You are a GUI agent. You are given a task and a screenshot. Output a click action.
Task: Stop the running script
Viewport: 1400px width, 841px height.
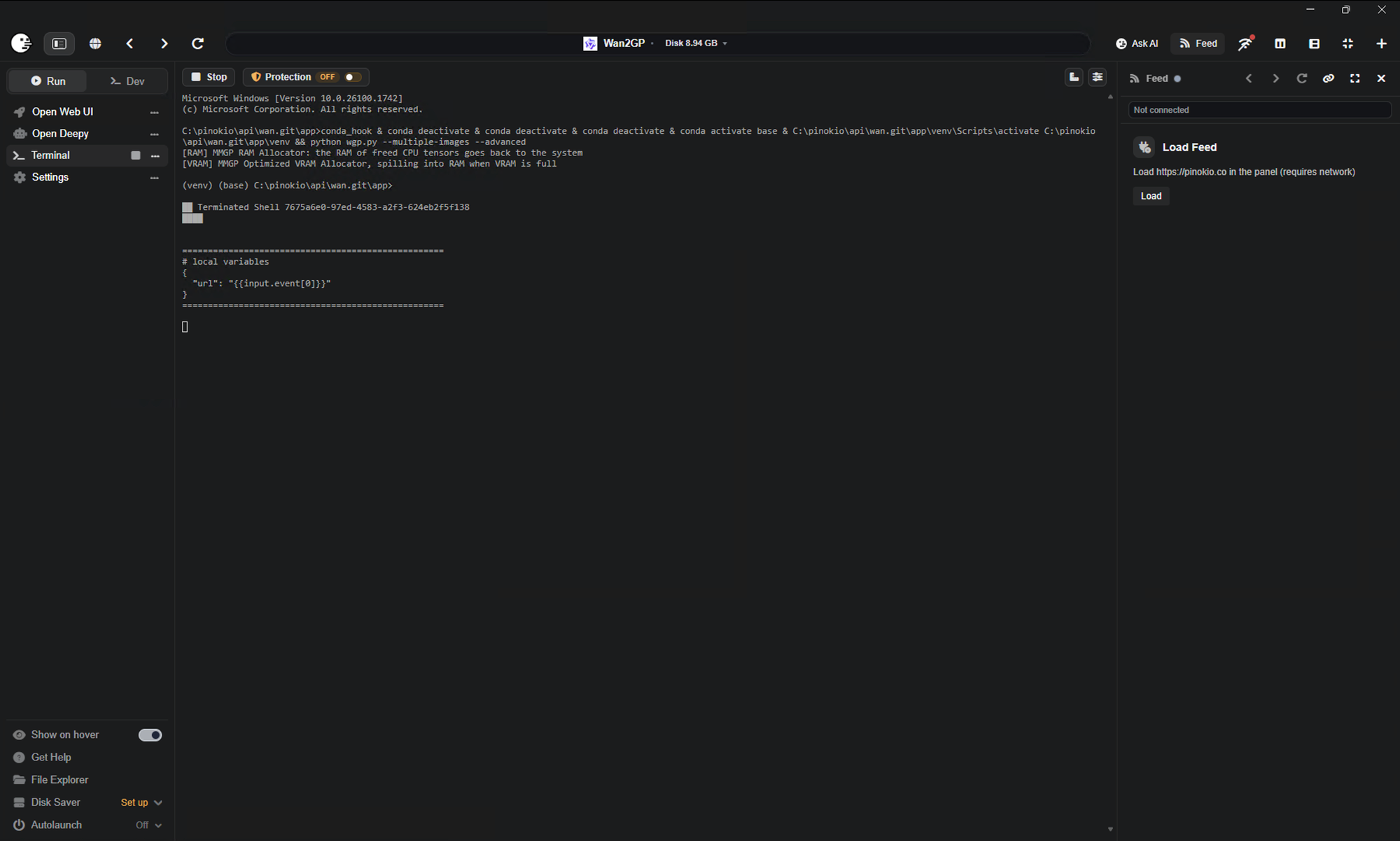tap(209, 77)
